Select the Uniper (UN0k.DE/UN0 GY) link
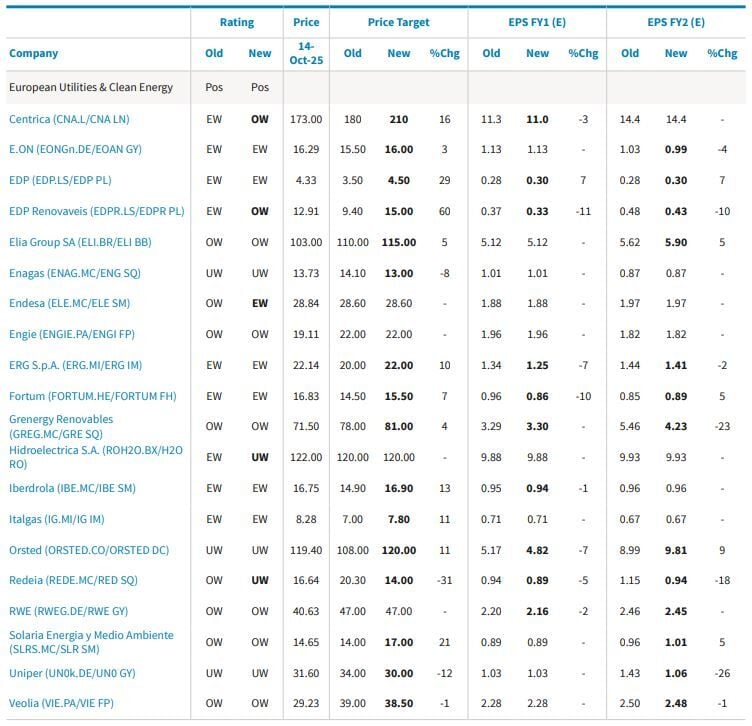This screenshot has width=752, height=726. click(72, 673)
